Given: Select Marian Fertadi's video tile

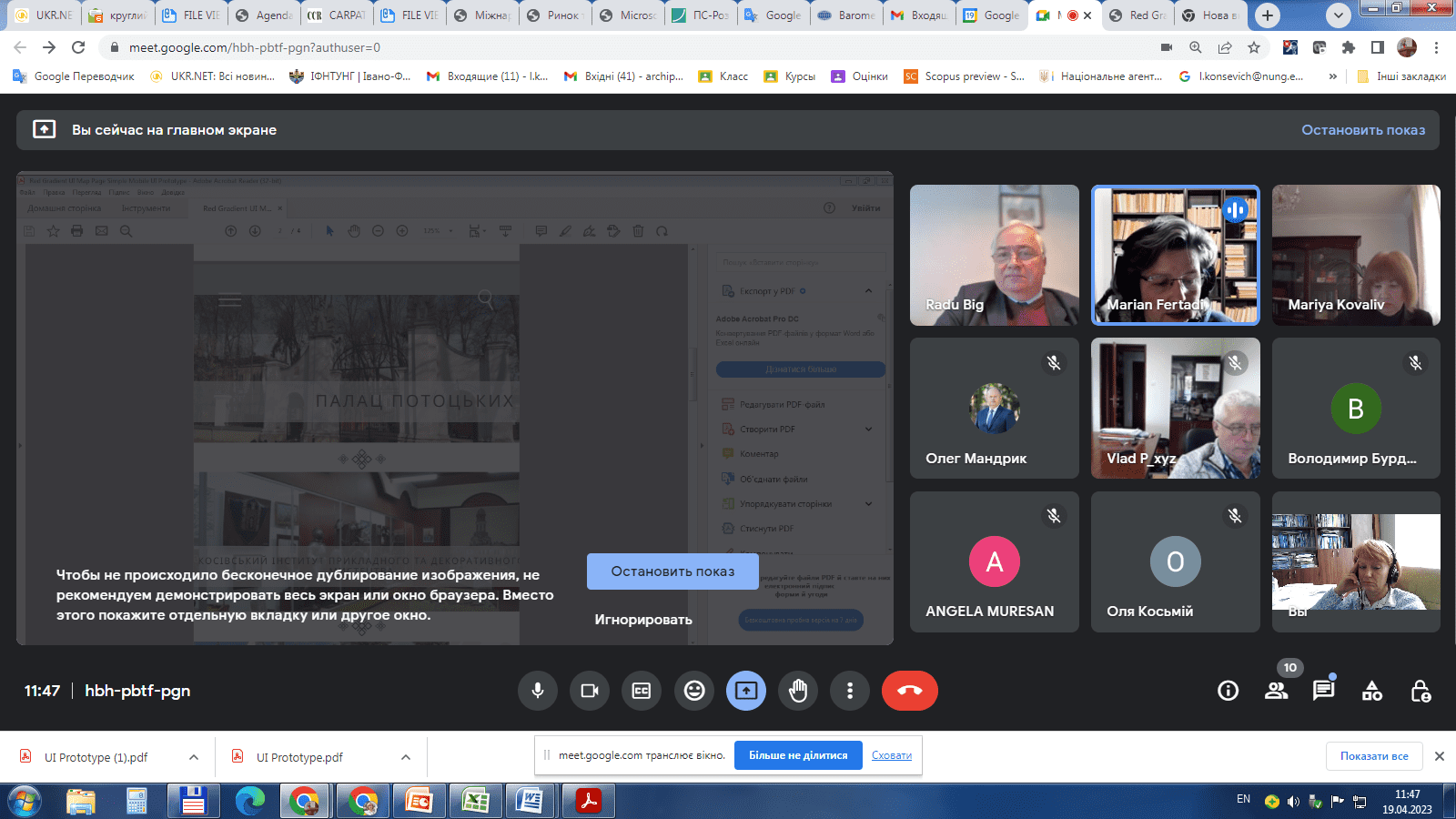Looking at the screenshot, I should (1175, 255).
